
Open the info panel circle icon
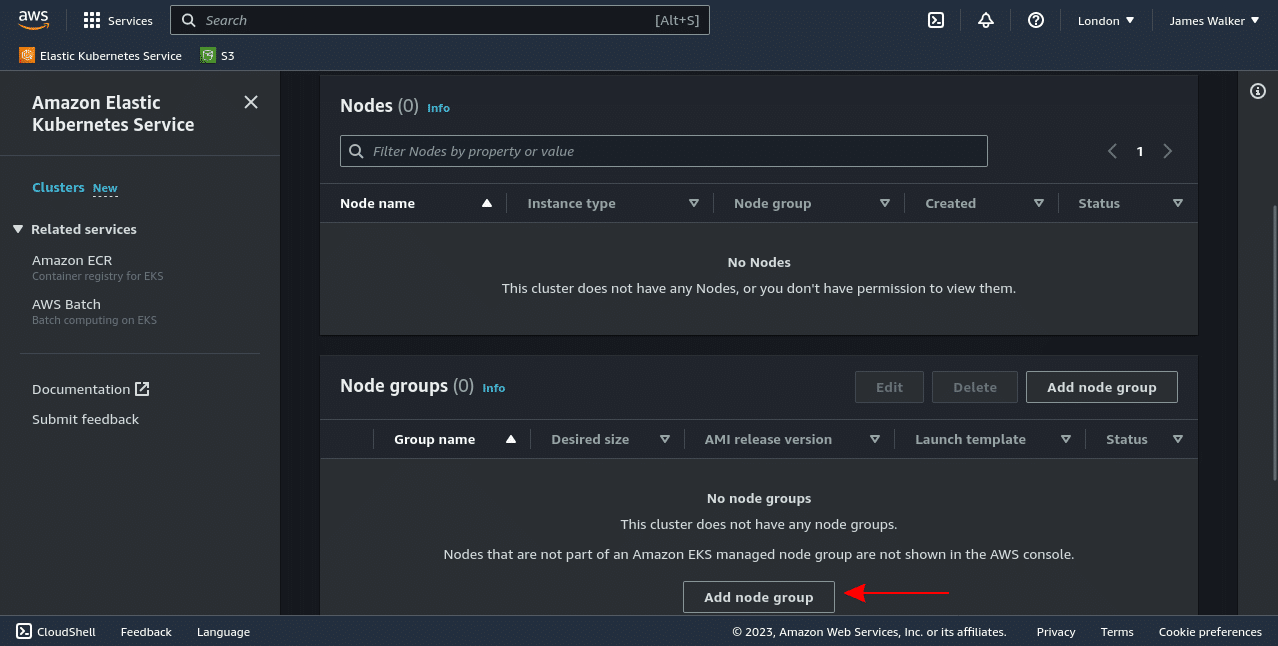[1258, 91]
